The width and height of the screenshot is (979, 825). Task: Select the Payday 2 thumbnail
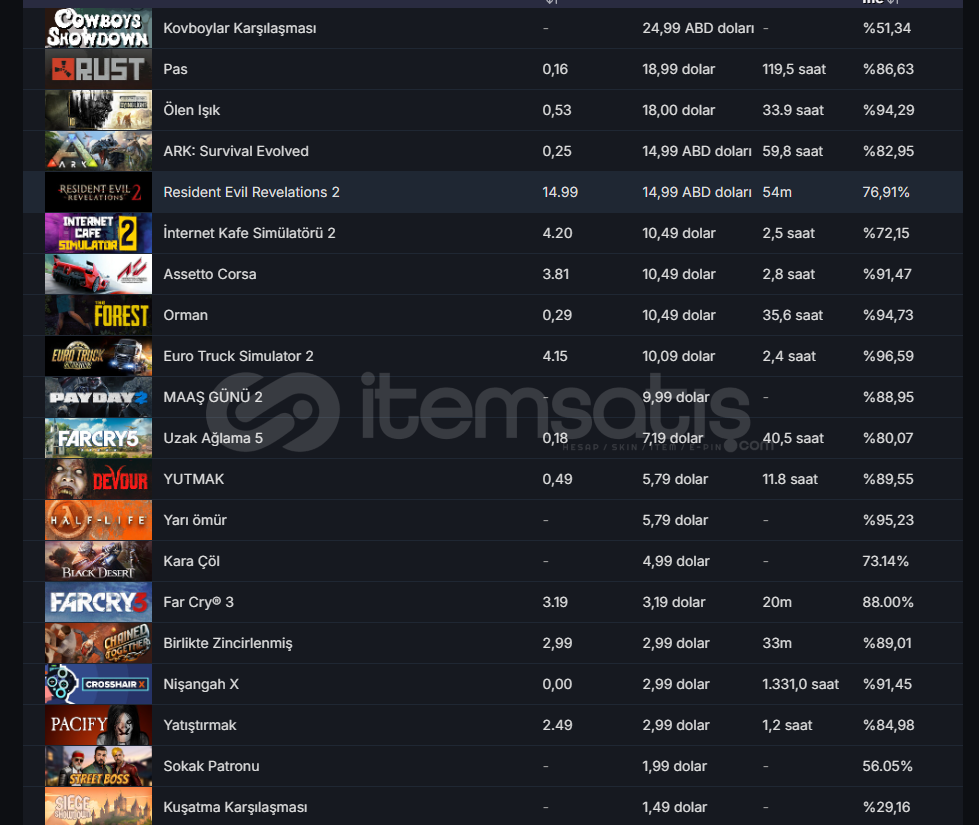(98, 397)
